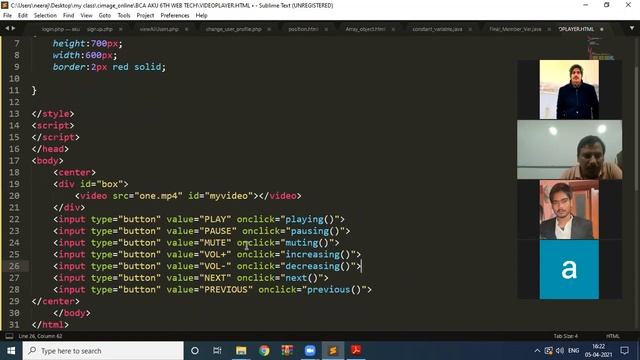Switch to the Array_object.html tab
This screenshot has width=640, height=360.
pyautogui.click(x=365, y=29)
